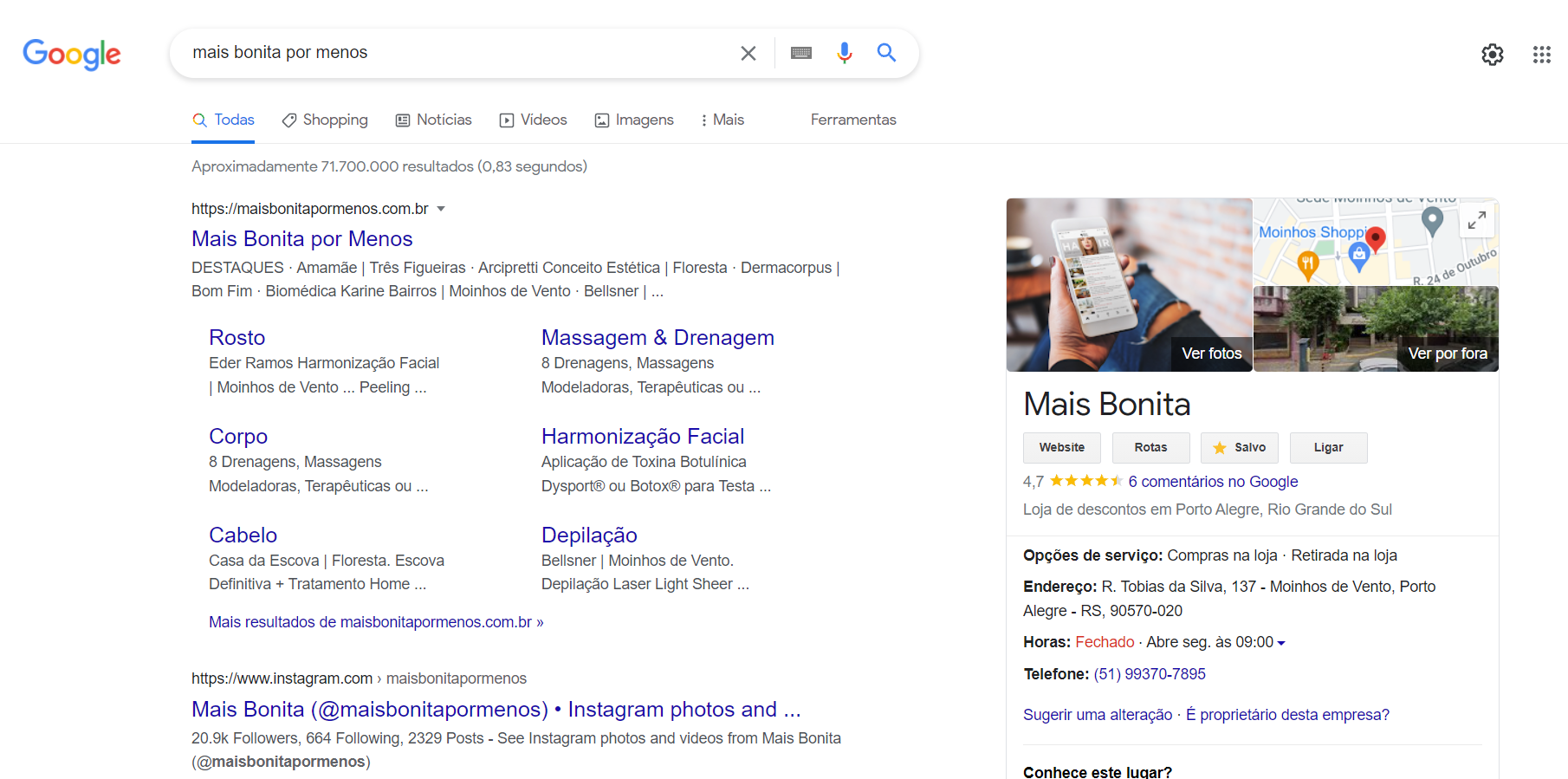Open the Depilação sitelink
The height and width of the screenshot is (779, 1568).
pos(589,535)
